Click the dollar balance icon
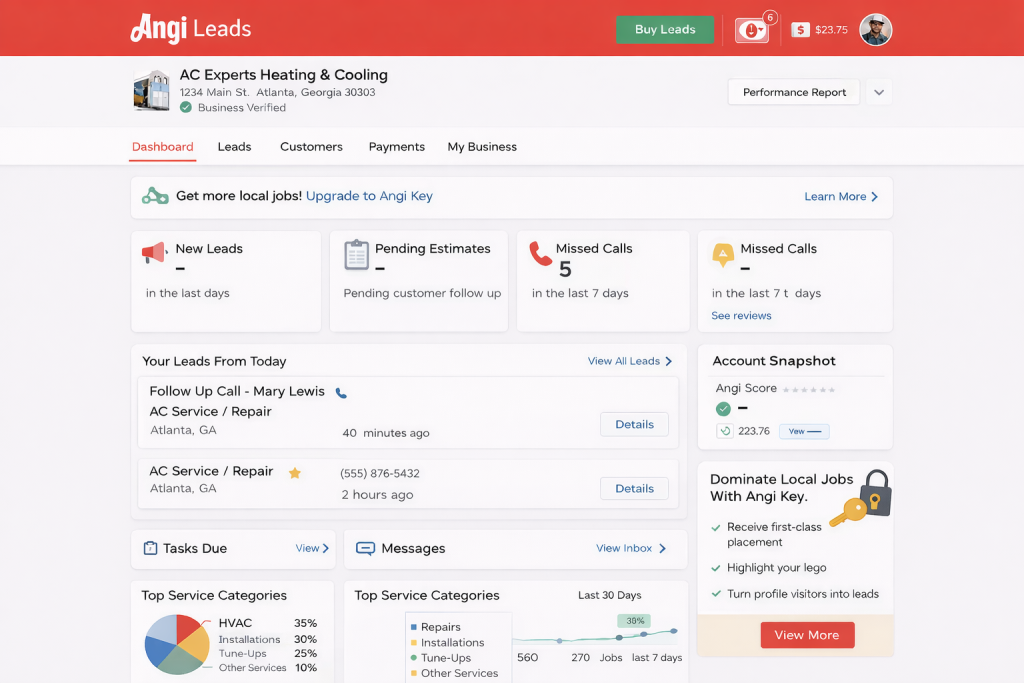The width and height of the screenshot is (1024, 683). (x=800, y=29)
